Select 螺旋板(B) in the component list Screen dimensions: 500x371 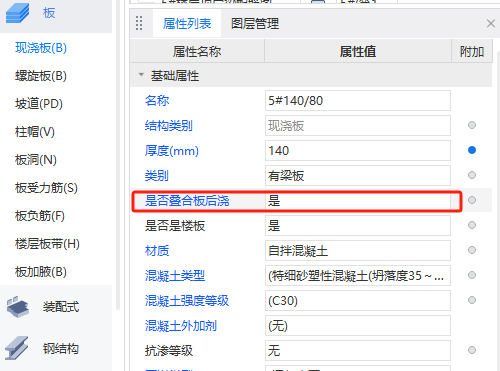coord(41,76)
